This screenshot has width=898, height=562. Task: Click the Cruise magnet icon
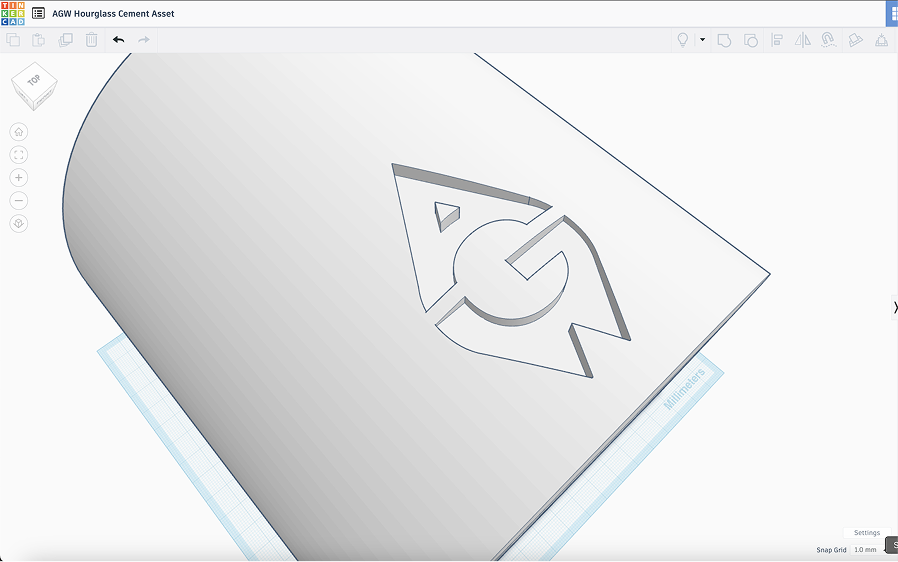[828, 40]
